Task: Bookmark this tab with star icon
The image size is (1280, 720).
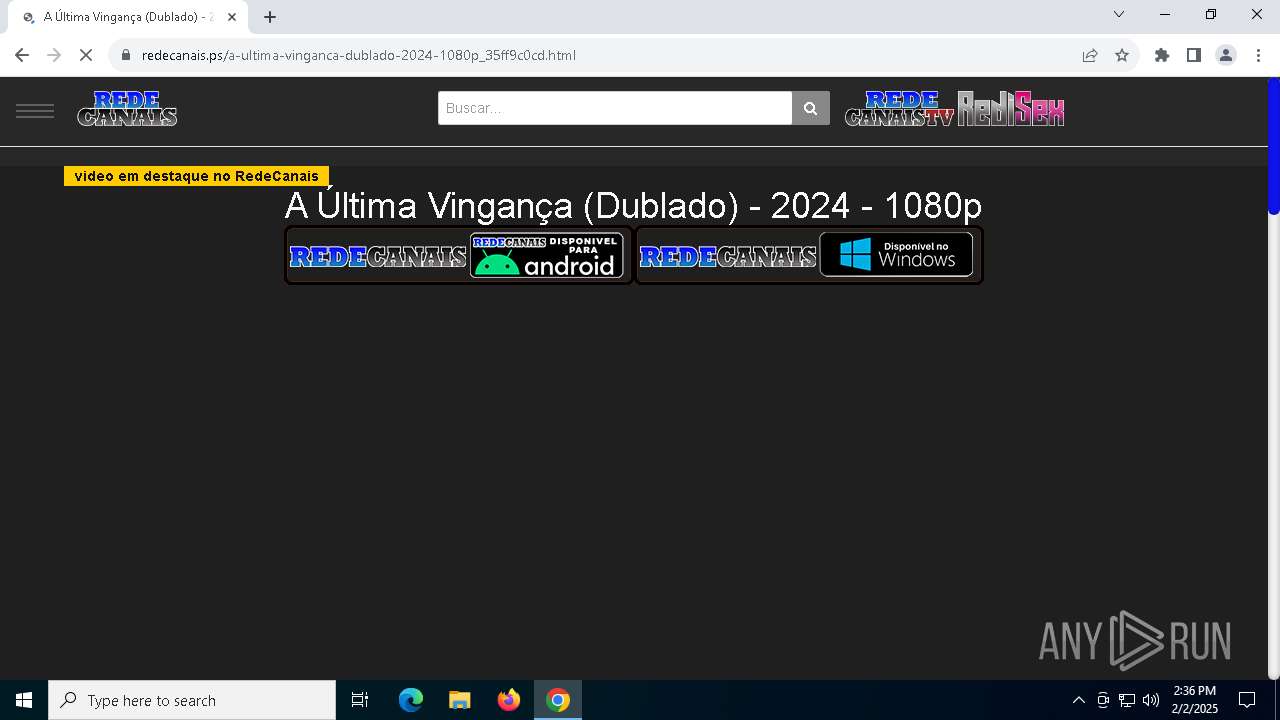Action: [1122, 55]
